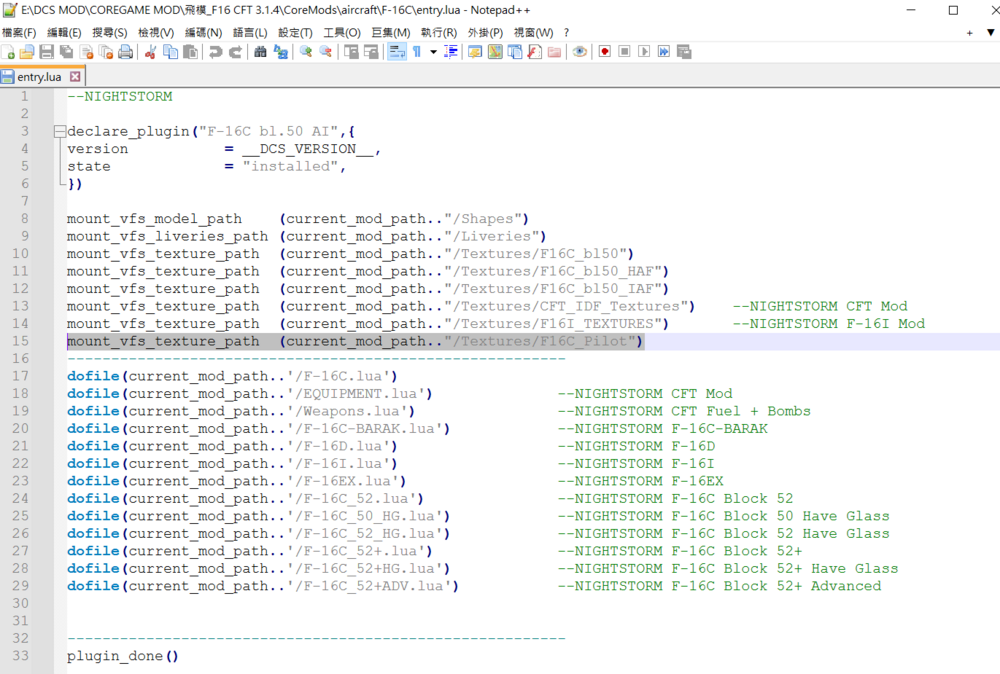1000x674 pixels.
Task: Open the 巨集(M) macro menu
Action: [391, 33]
